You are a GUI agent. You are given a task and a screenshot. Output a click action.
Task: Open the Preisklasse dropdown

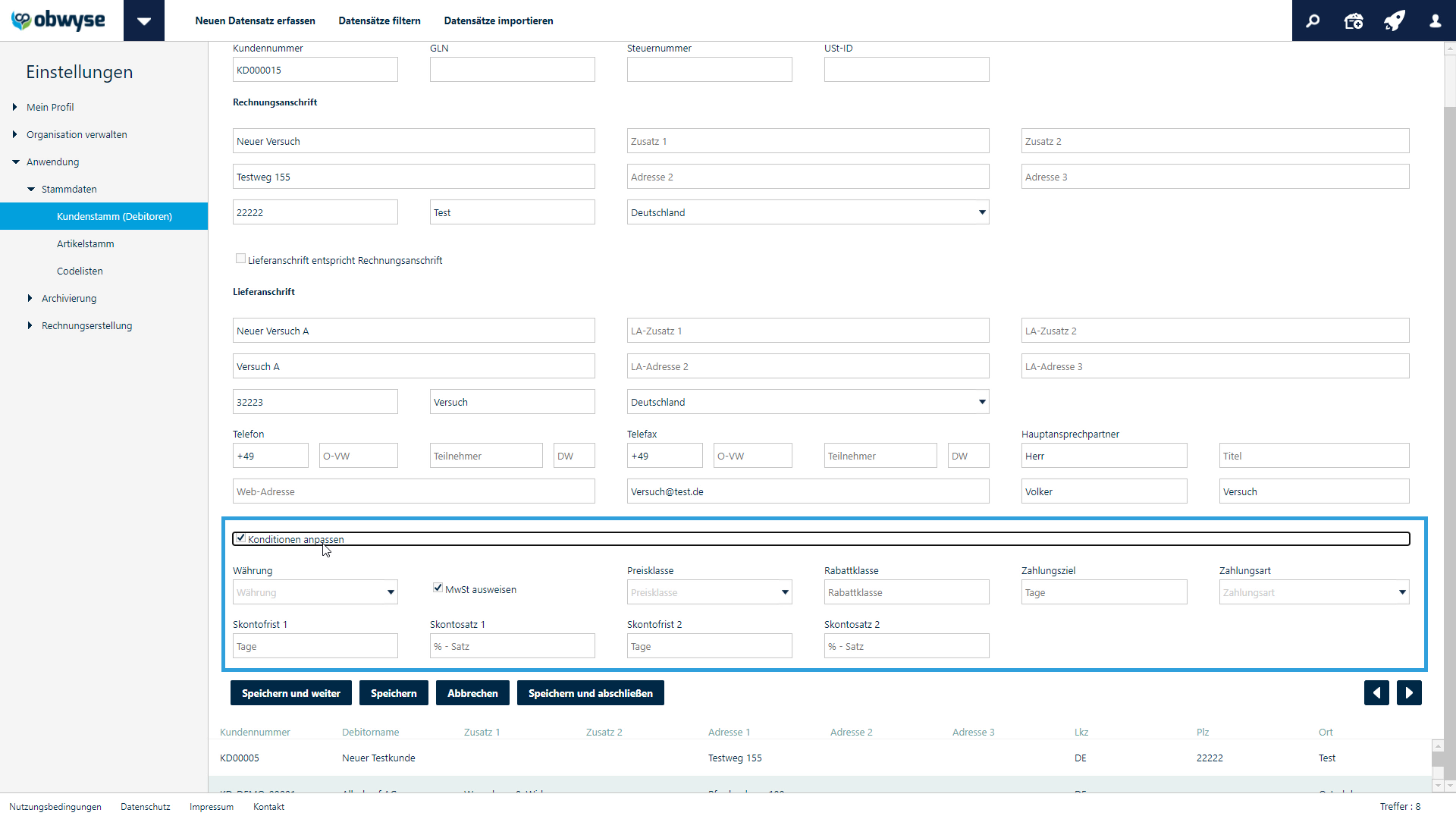709,592
